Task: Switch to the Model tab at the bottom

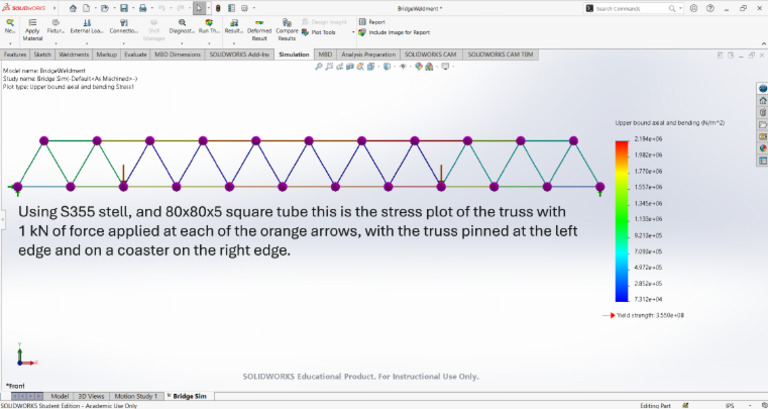Action: coord(60,396)
